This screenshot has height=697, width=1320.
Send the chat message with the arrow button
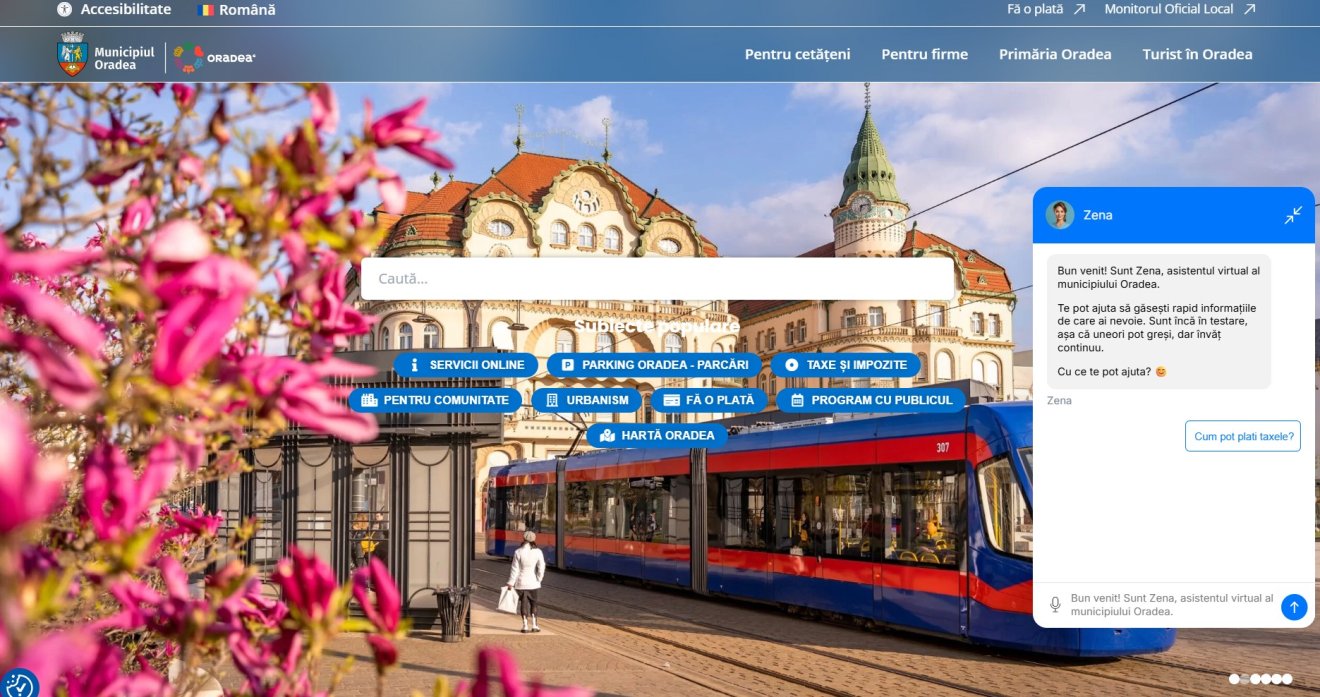[x=1293, y=606]
